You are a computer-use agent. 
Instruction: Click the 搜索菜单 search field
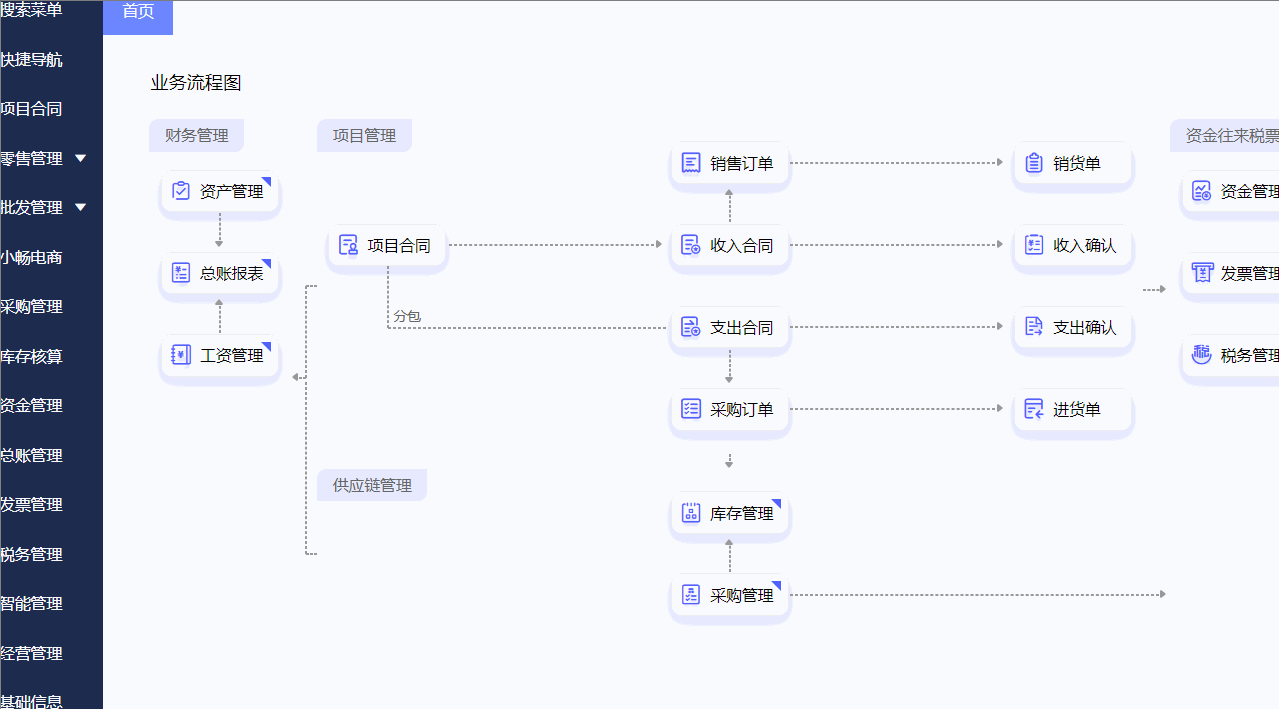point(32,10)
